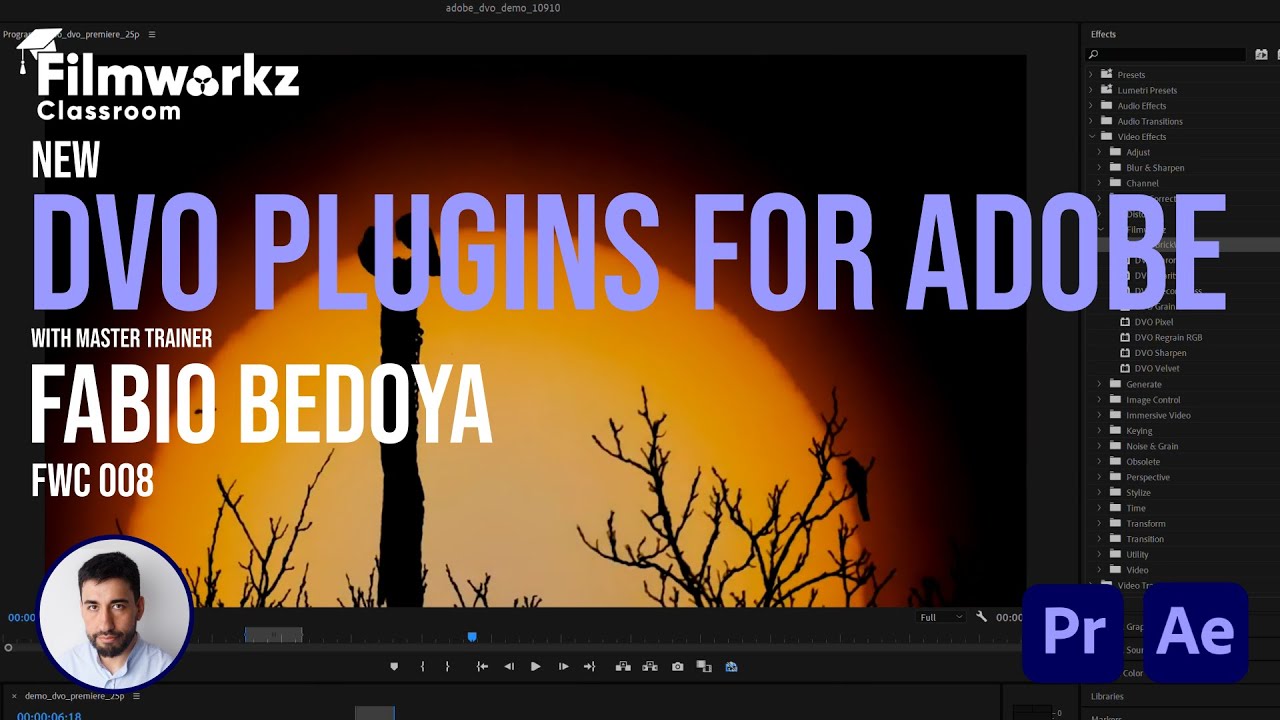Select the DVO Sharpen effect
The width and height of the screenshot is (1280, 720).
click(x=1160, y=353)
